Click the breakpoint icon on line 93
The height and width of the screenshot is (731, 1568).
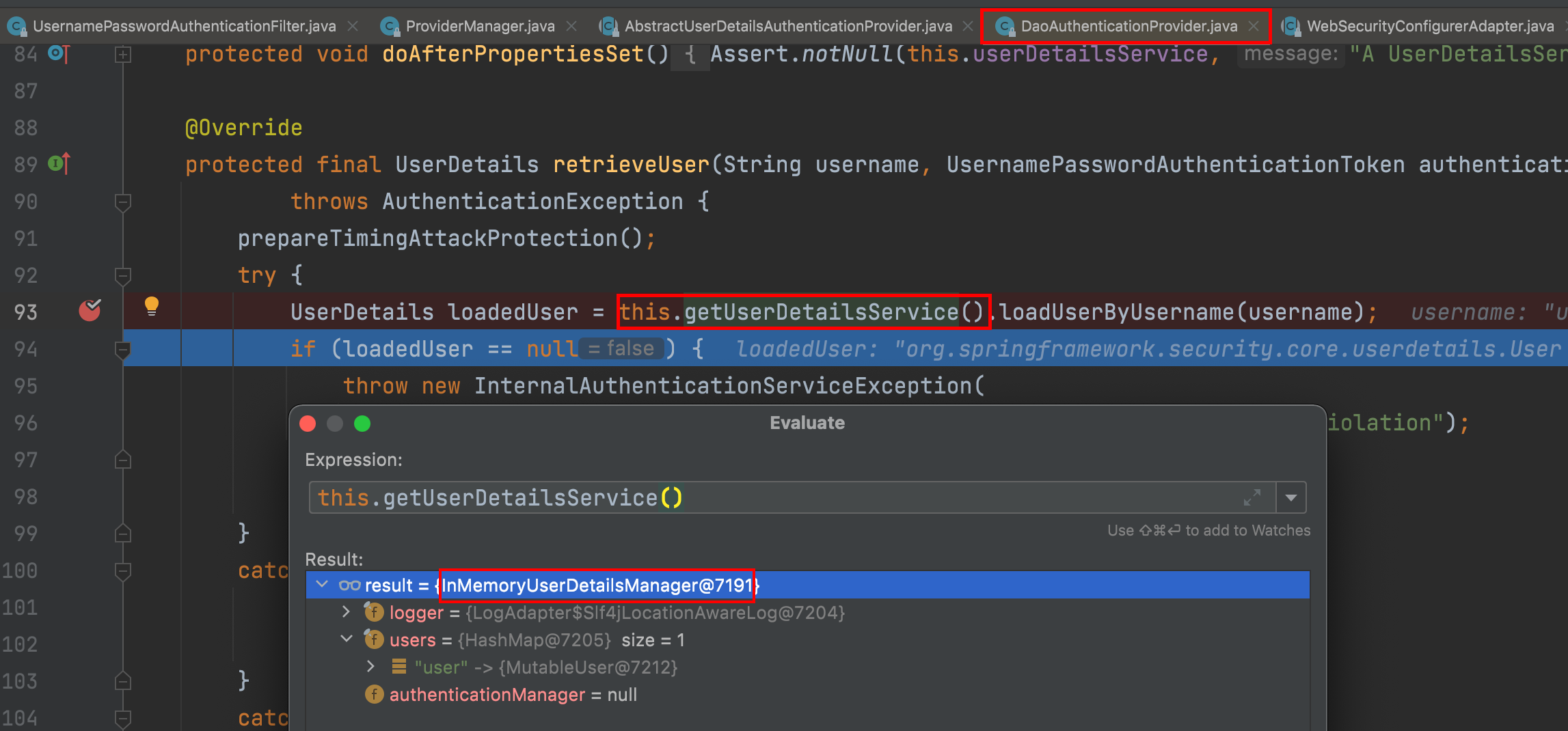click(90, 311)
